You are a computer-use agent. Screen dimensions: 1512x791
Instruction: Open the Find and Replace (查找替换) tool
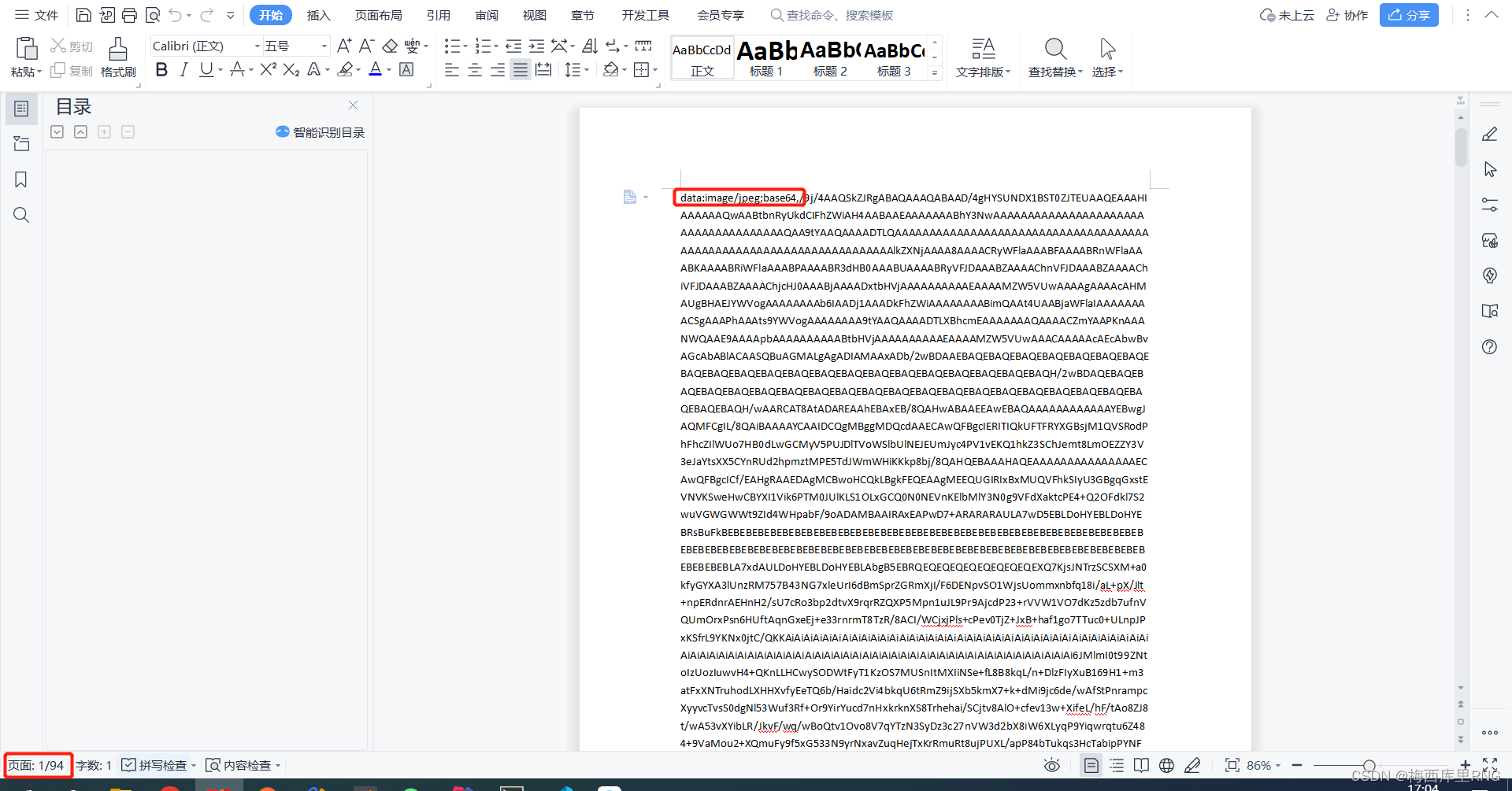point(1055,57)
